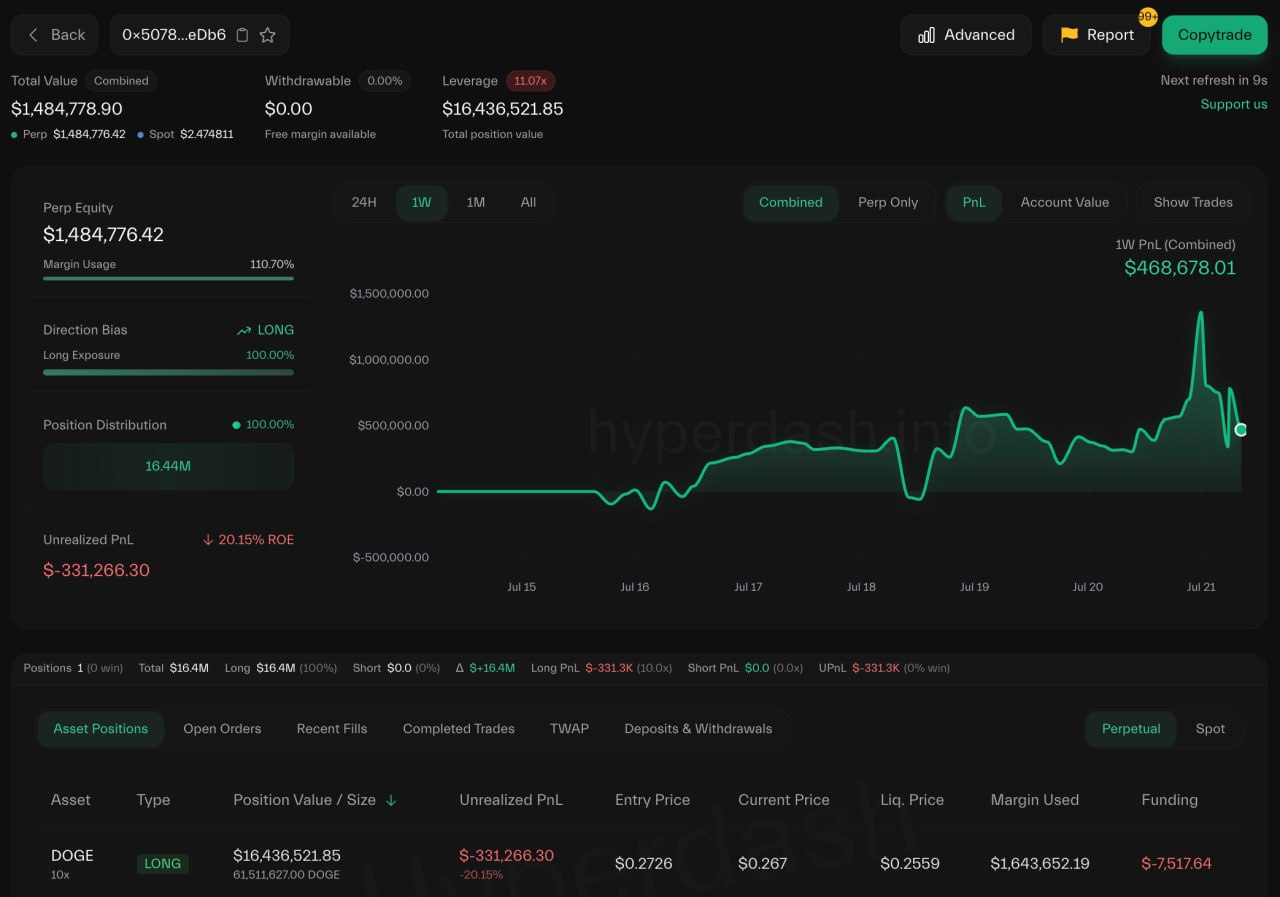Click the chart's current data point marker
Image resolution: width=1280 pixels, height=897 pixels.
(1241, 430)
